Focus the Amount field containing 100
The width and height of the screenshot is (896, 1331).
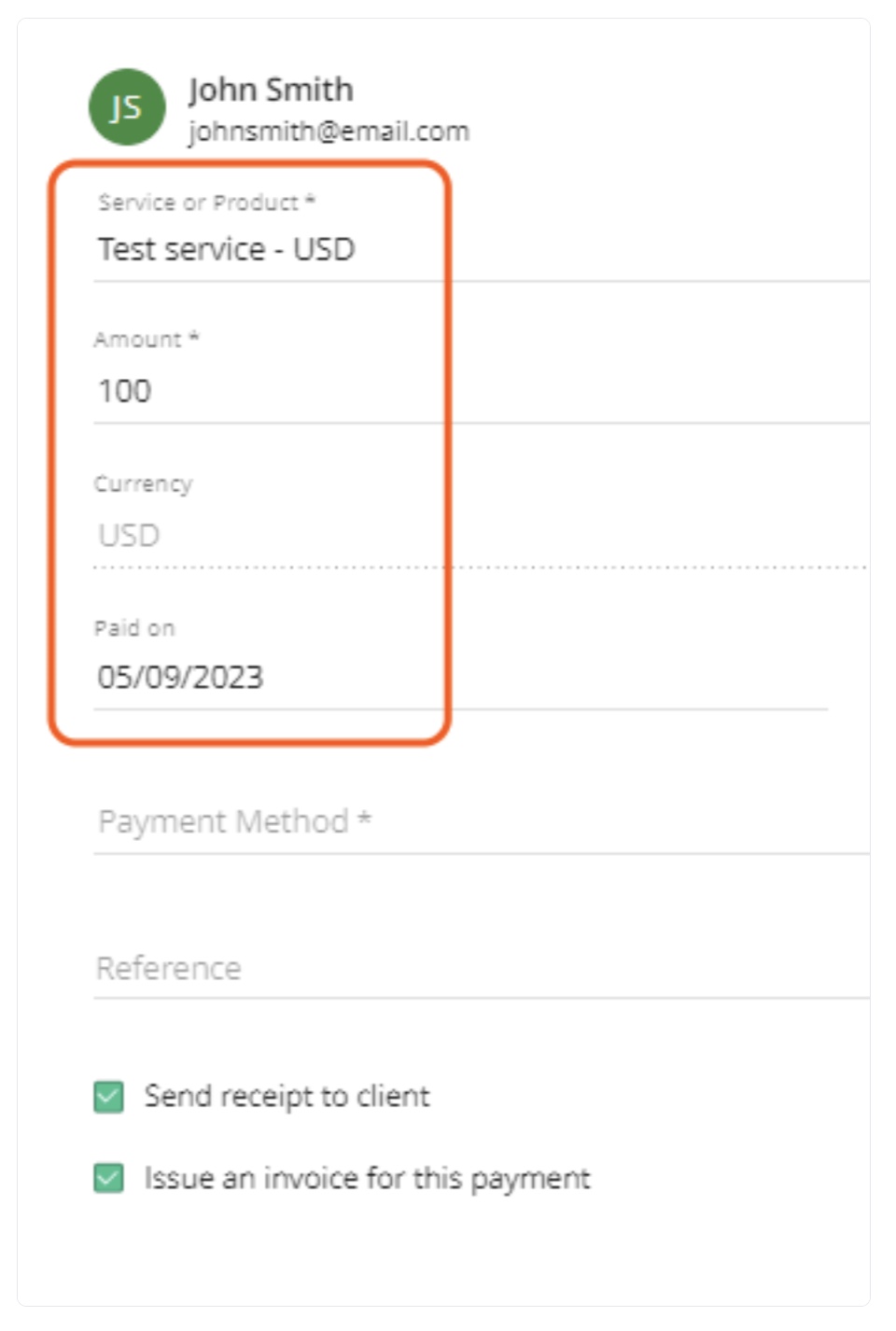click(x=481, y=391)
